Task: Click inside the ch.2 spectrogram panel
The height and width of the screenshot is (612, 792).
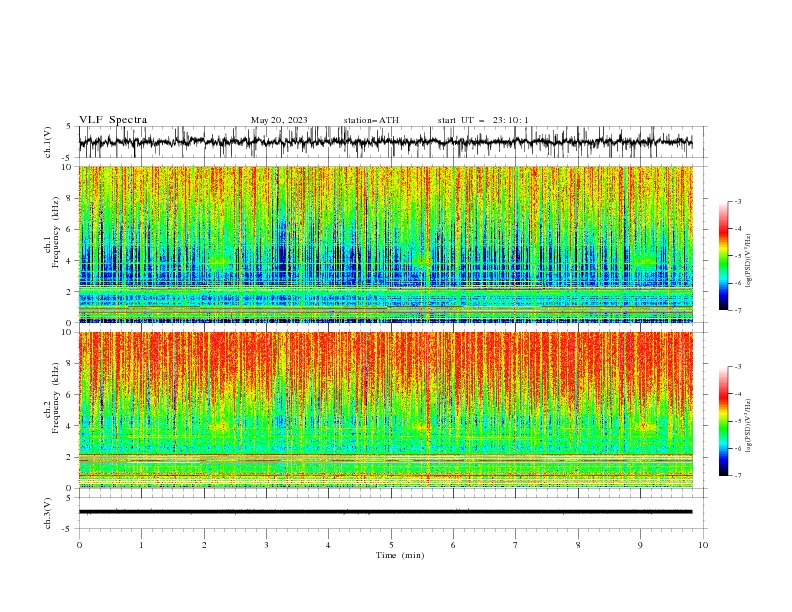Action: click(385, 410)
